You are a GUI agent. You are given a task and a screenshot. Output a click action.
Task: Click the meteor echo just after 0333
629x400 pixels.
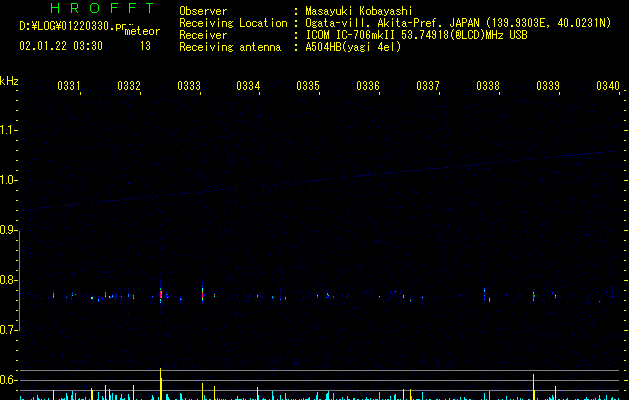pos(203,294)
